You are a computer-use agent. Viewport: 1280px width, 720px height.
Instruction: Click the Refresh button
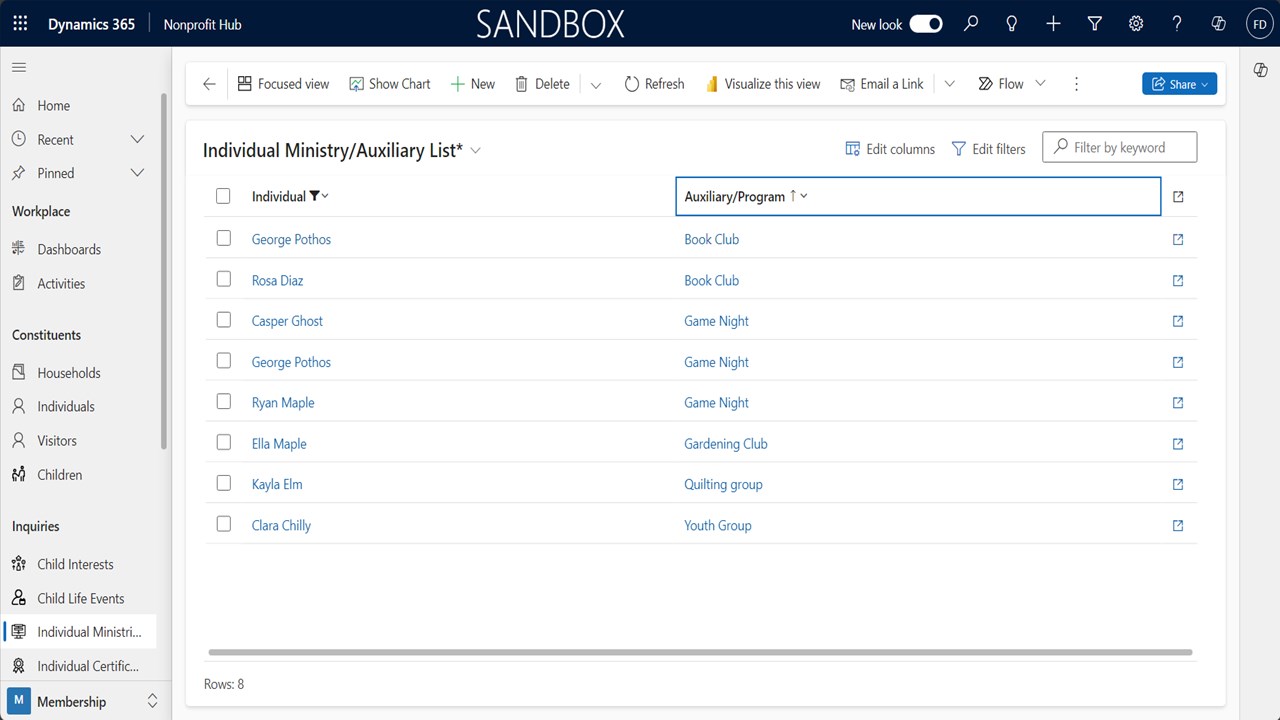pyautogui.click(x=654, y=84)
